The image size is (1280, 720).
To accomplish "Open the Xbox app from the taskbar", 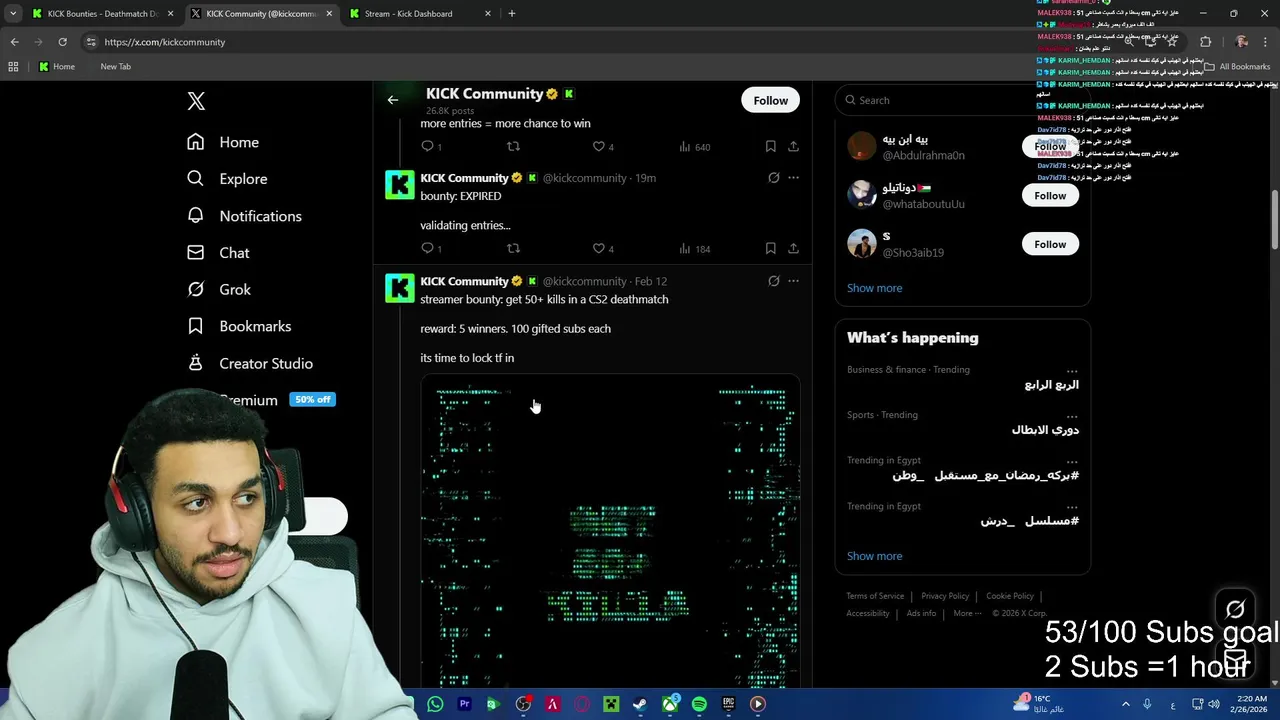I will (670, 704).
